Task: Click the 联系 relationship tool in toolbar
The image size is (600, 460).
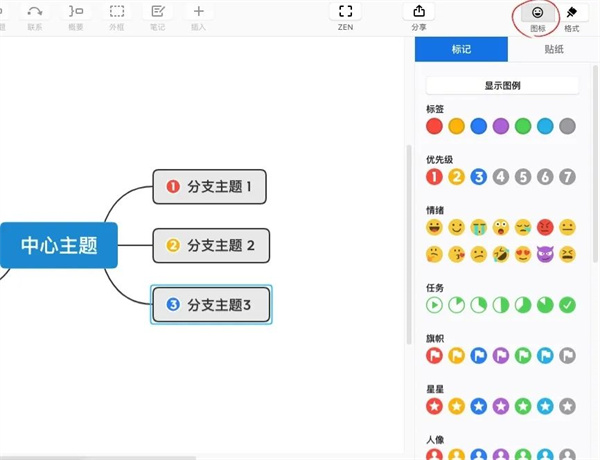Action: click(x=35, y=15)
